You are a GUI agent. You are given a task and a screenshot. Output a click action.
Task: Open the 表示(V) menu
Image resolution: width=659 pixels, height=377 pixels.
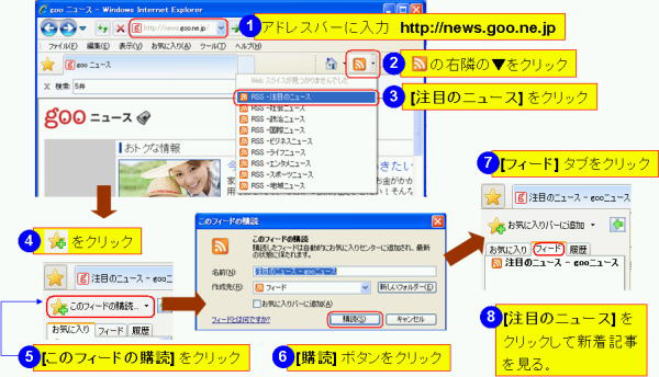click(x=130, y=46)
